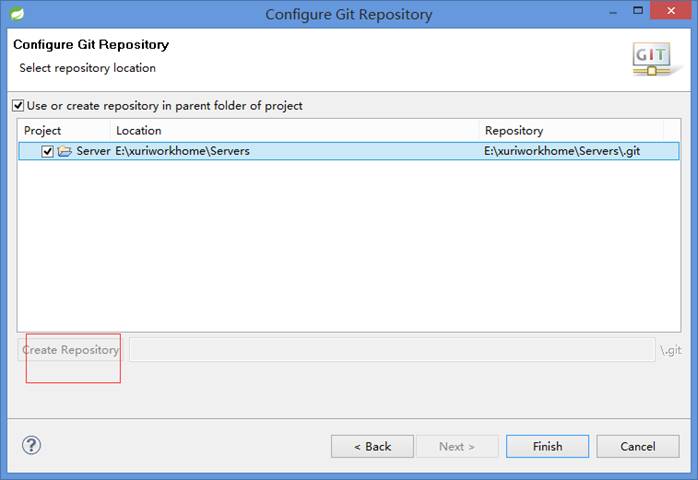Close the dialog with the red X
This screenshot has height=480, width=698.
(671, 11)
